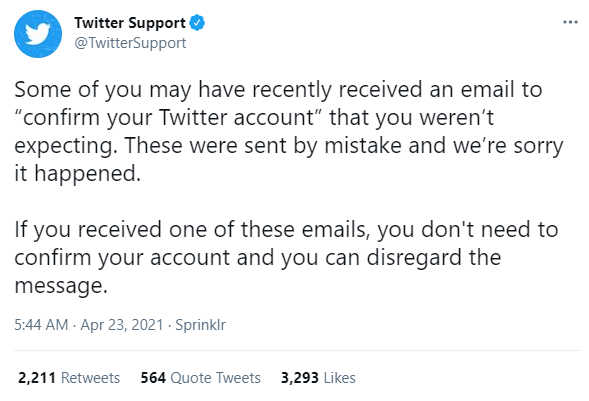Click the white bird logo in the avatar
The image size is (589, 401).
(x=38, y=34)
